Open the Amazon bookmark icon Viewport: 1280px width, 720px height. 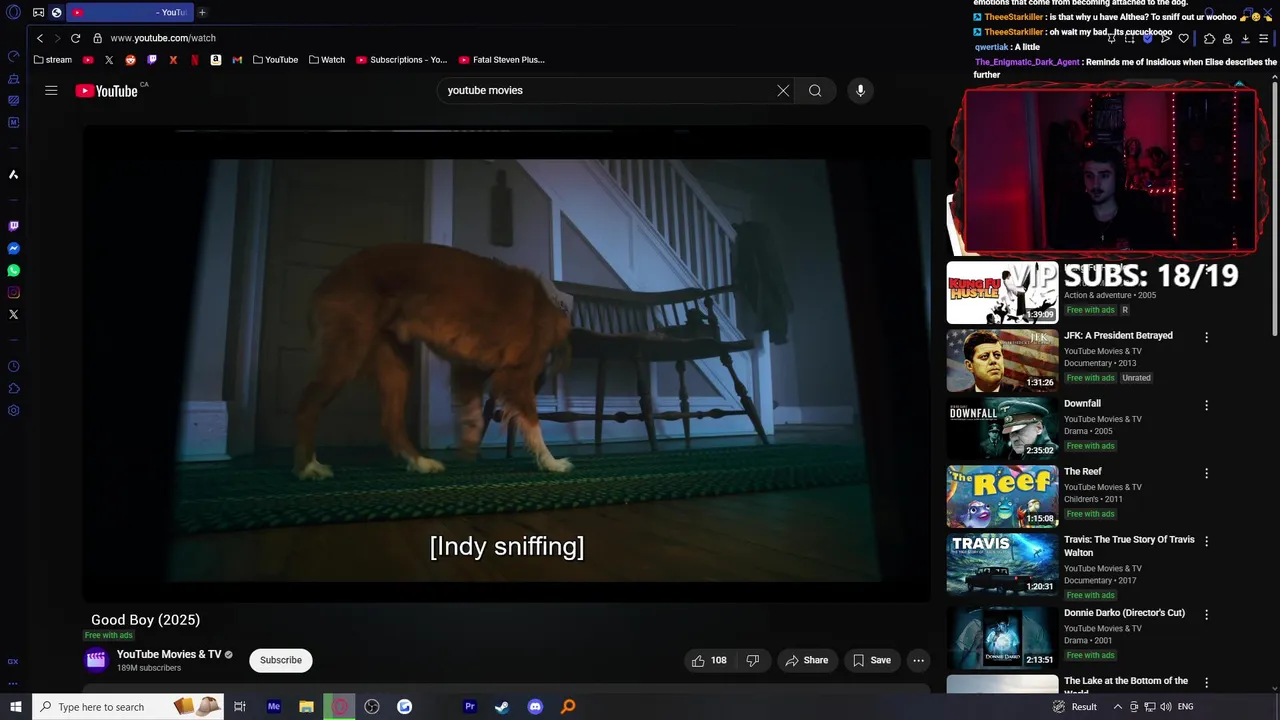tap(216, 60)
